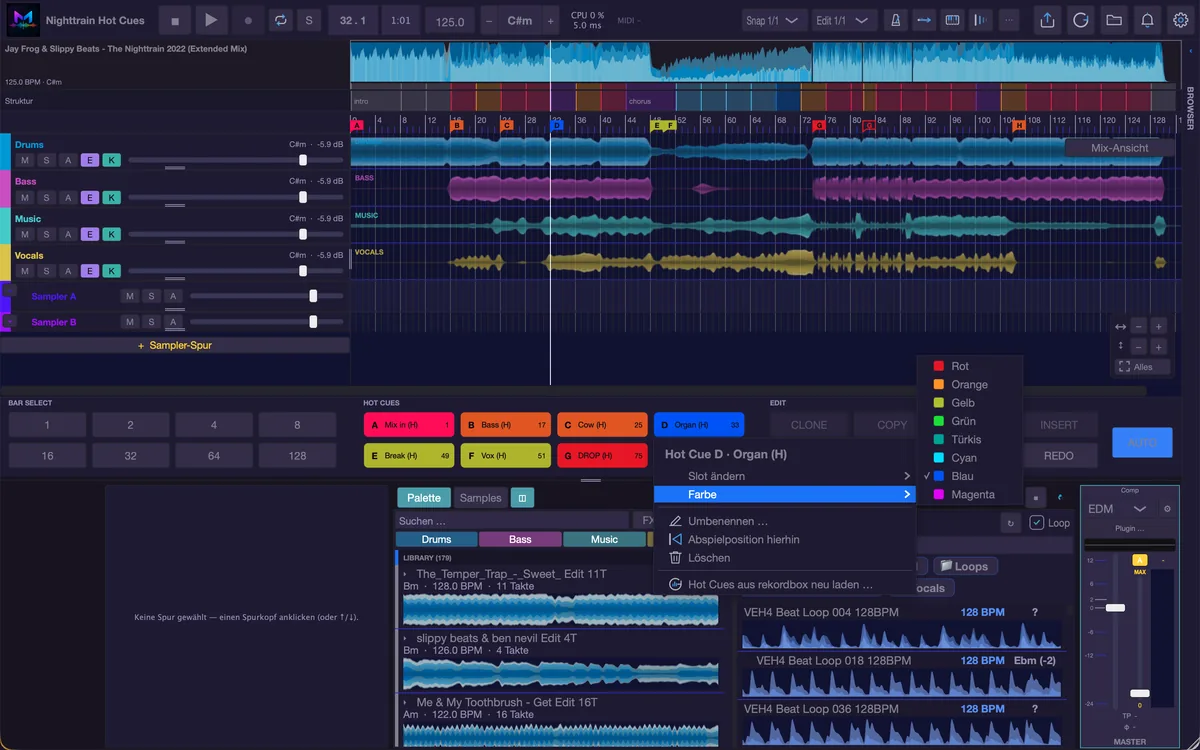The image size is (1200, 750).
Task: Start playback with the play button
Action: click(210, 20)
